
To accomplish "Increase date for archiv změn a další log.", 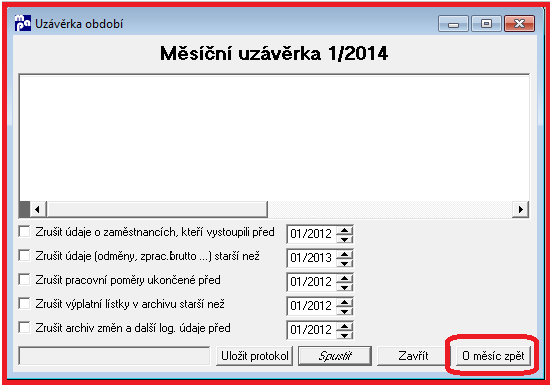I will [344, 326].
